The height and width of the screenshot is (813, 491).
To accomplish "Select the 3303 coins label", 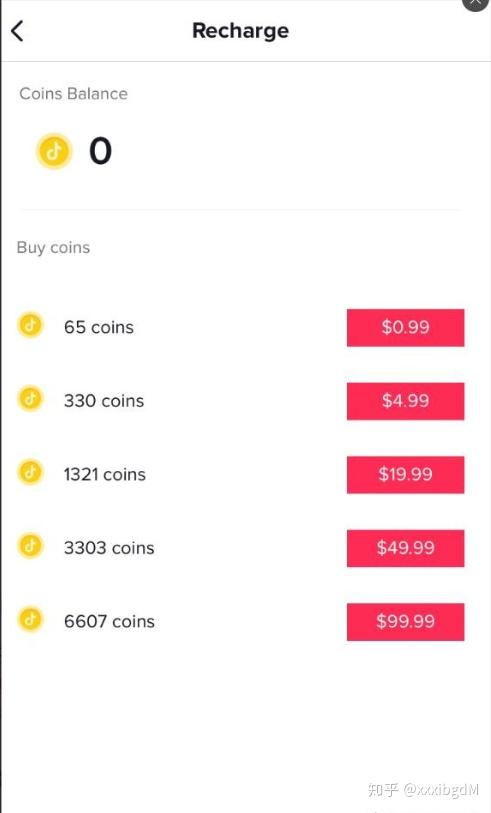I will click(x=109, y=548).
